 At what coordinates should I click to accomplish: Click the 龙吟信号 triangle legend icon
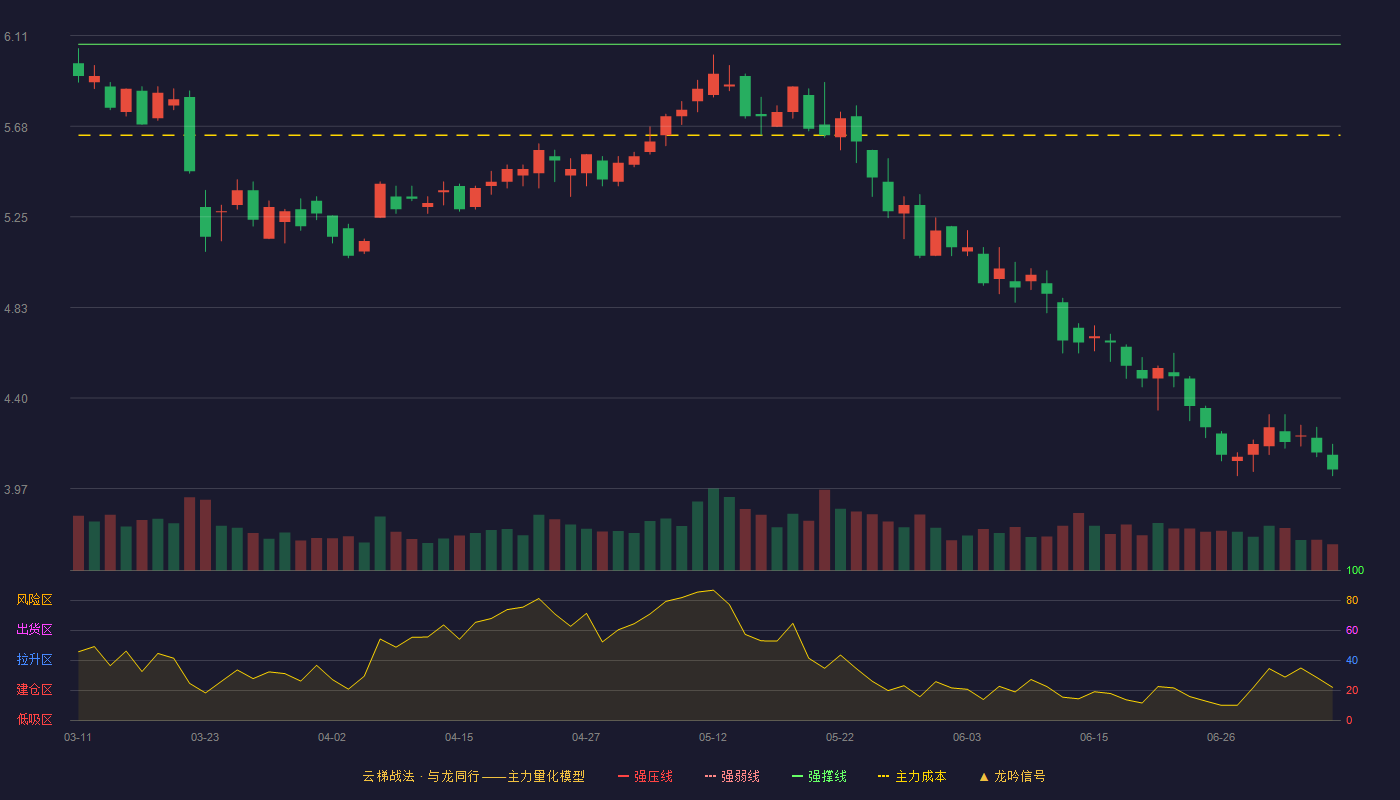pos(984,776)
